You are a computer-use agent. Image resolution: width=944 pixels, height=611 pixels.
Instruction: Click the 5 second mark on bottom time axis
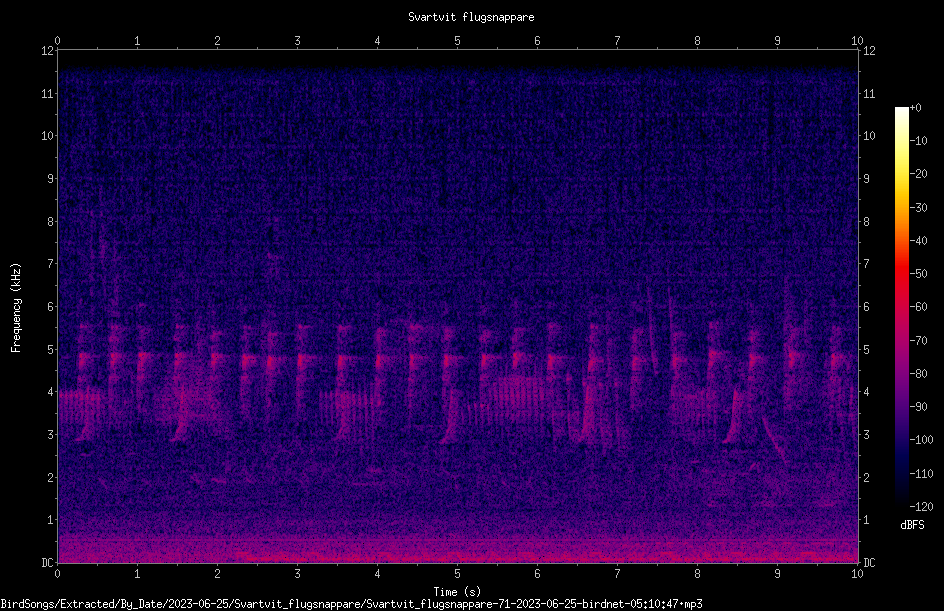pos(458,574)
